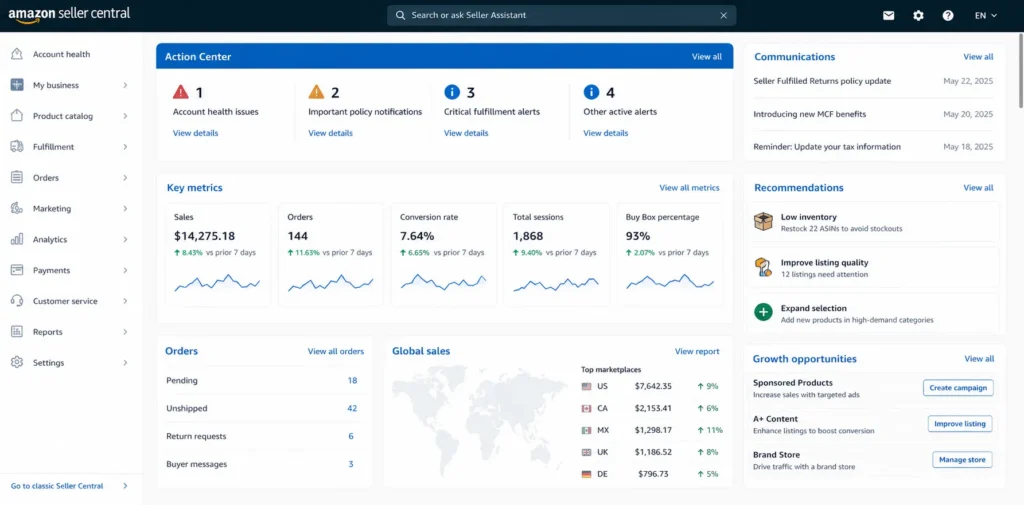Click the My business sidebar icon
1024x505 pixels.
coord(17,85)
